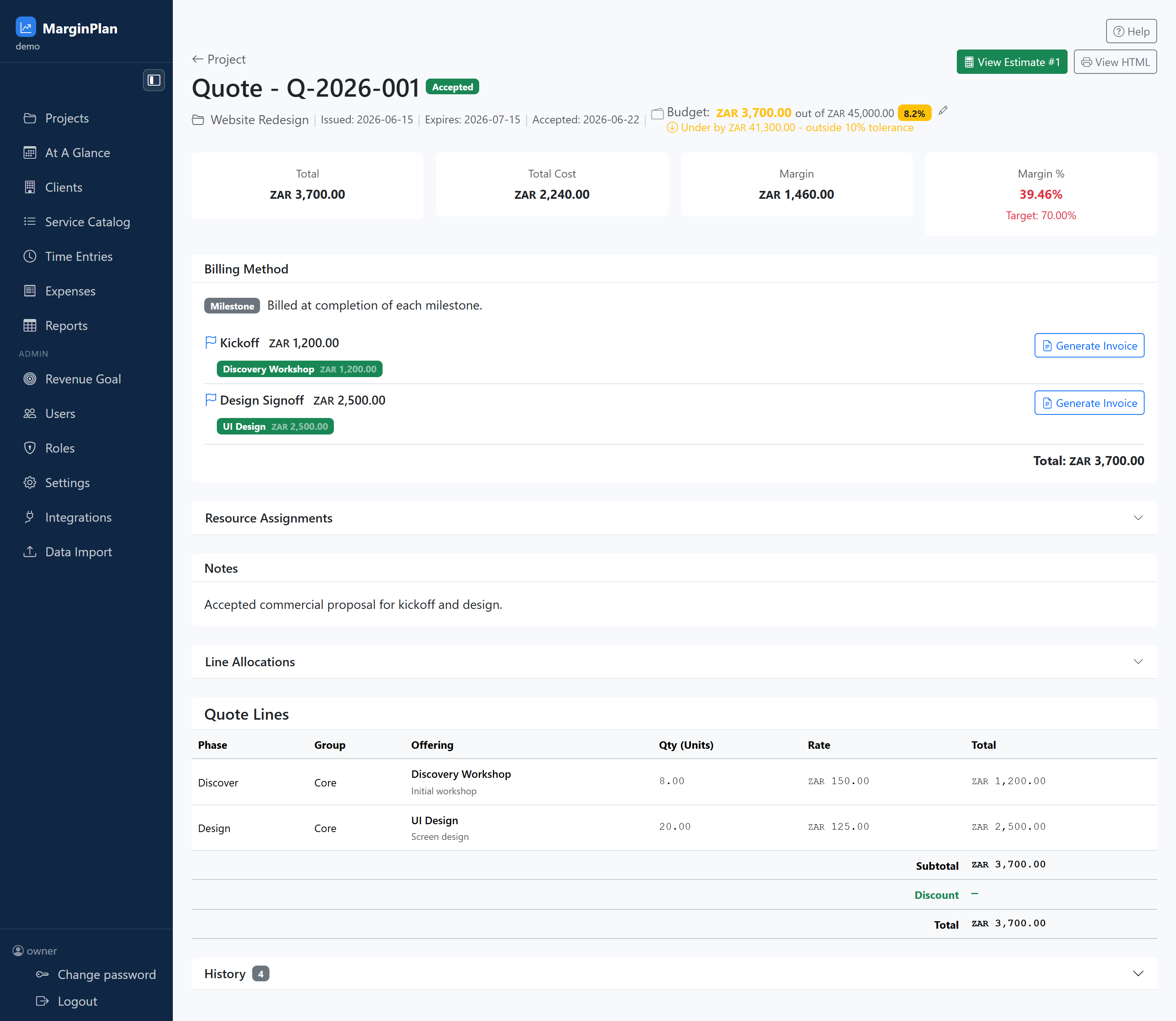Click the UI Design green tag

[x=275, y=427]
